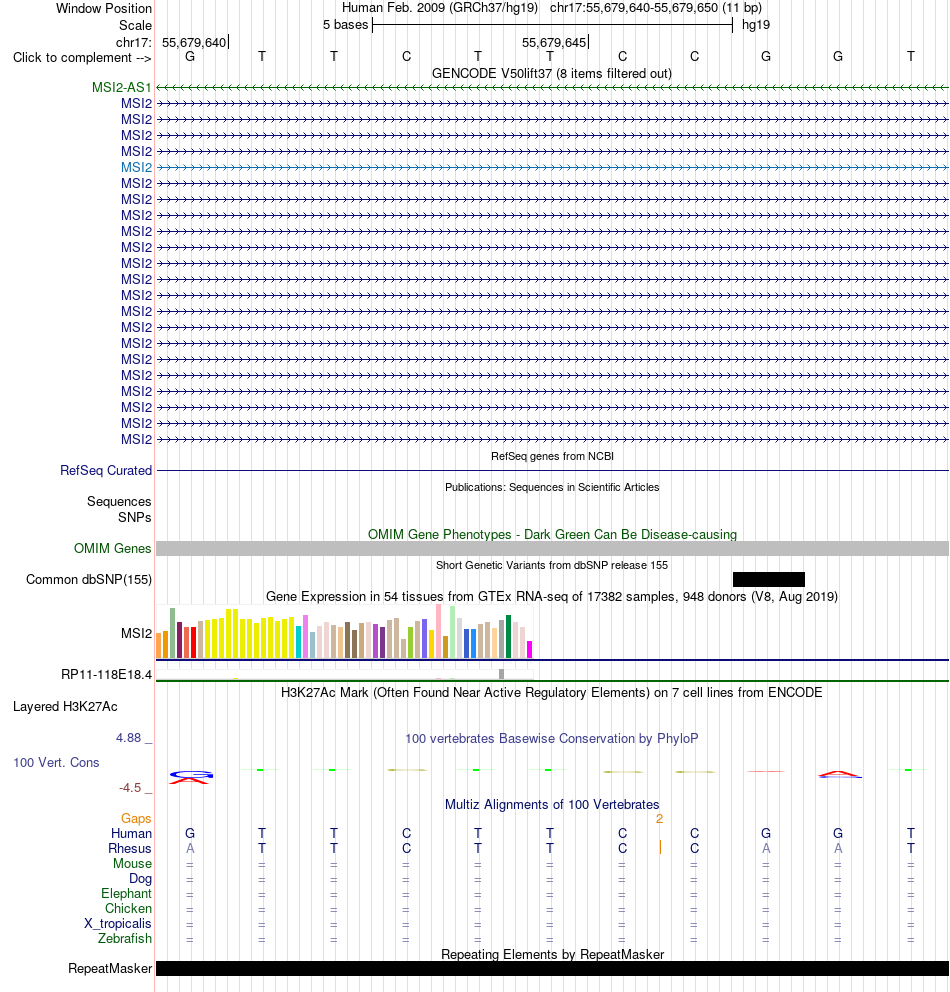Open the Common dbSNP(155) track label

pyautogui.click(x=89, y=579)
